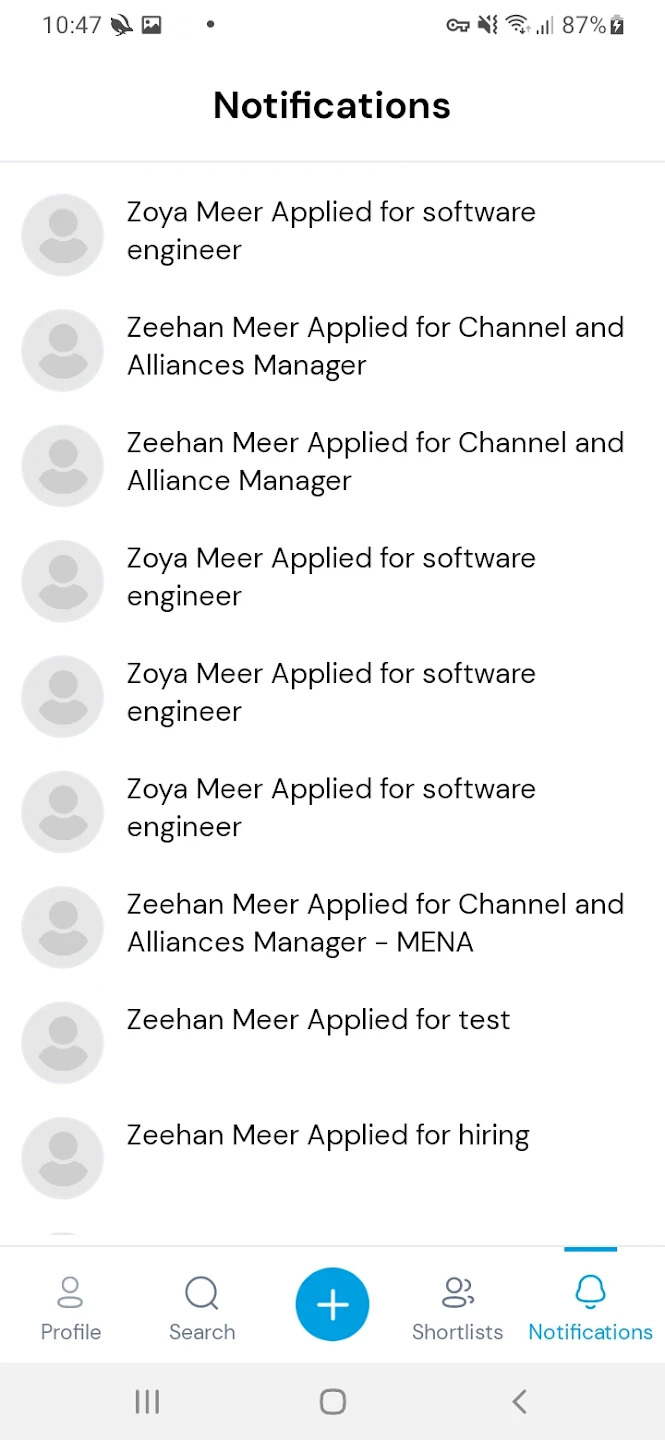Open Zeehan Meer Applied for hiring notification
665x1440 pixels.
[332, 1157]
